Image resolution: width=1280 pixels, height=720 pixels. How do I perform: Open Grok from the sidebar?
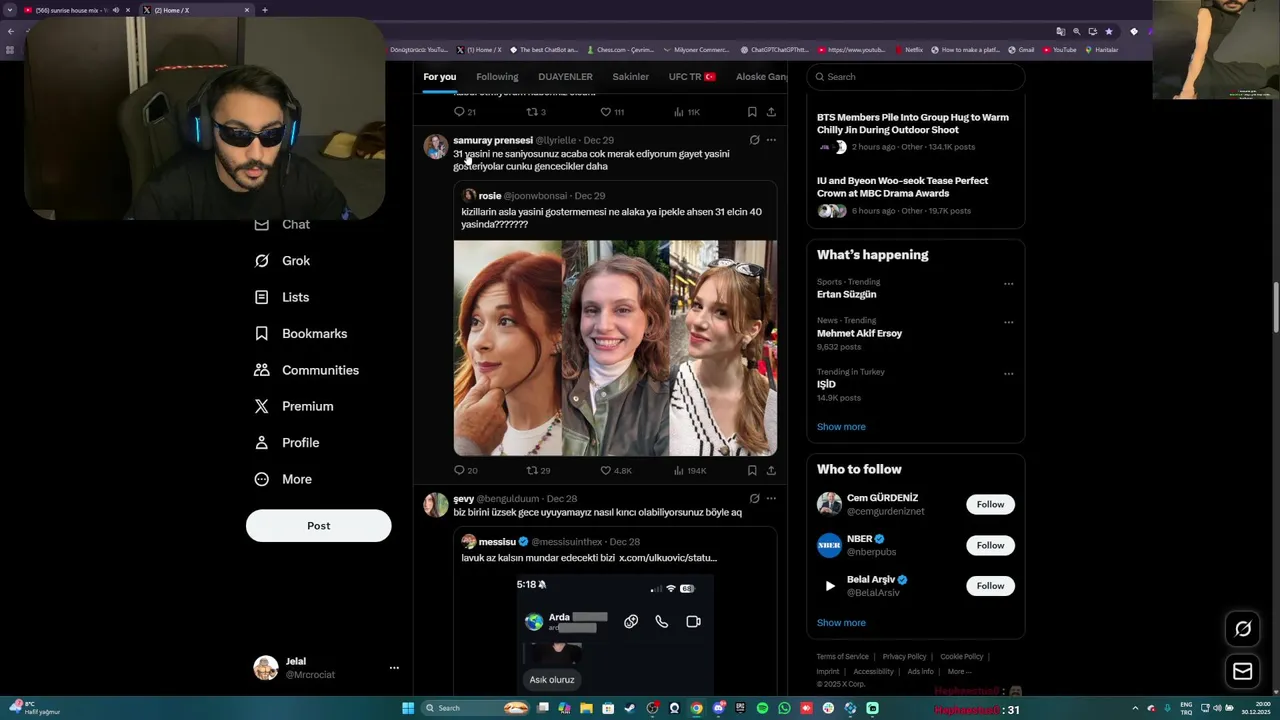282,261
